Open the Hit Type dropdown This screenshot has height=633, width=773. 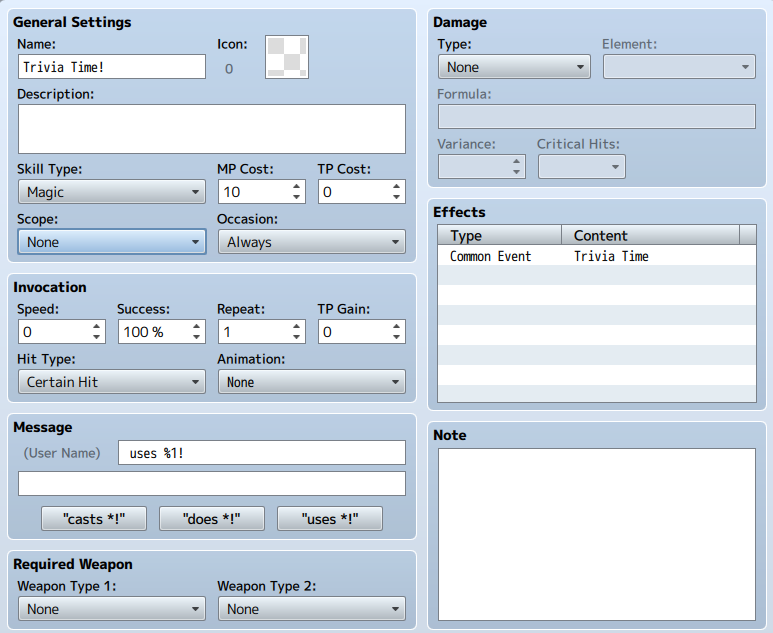point(111,382)
